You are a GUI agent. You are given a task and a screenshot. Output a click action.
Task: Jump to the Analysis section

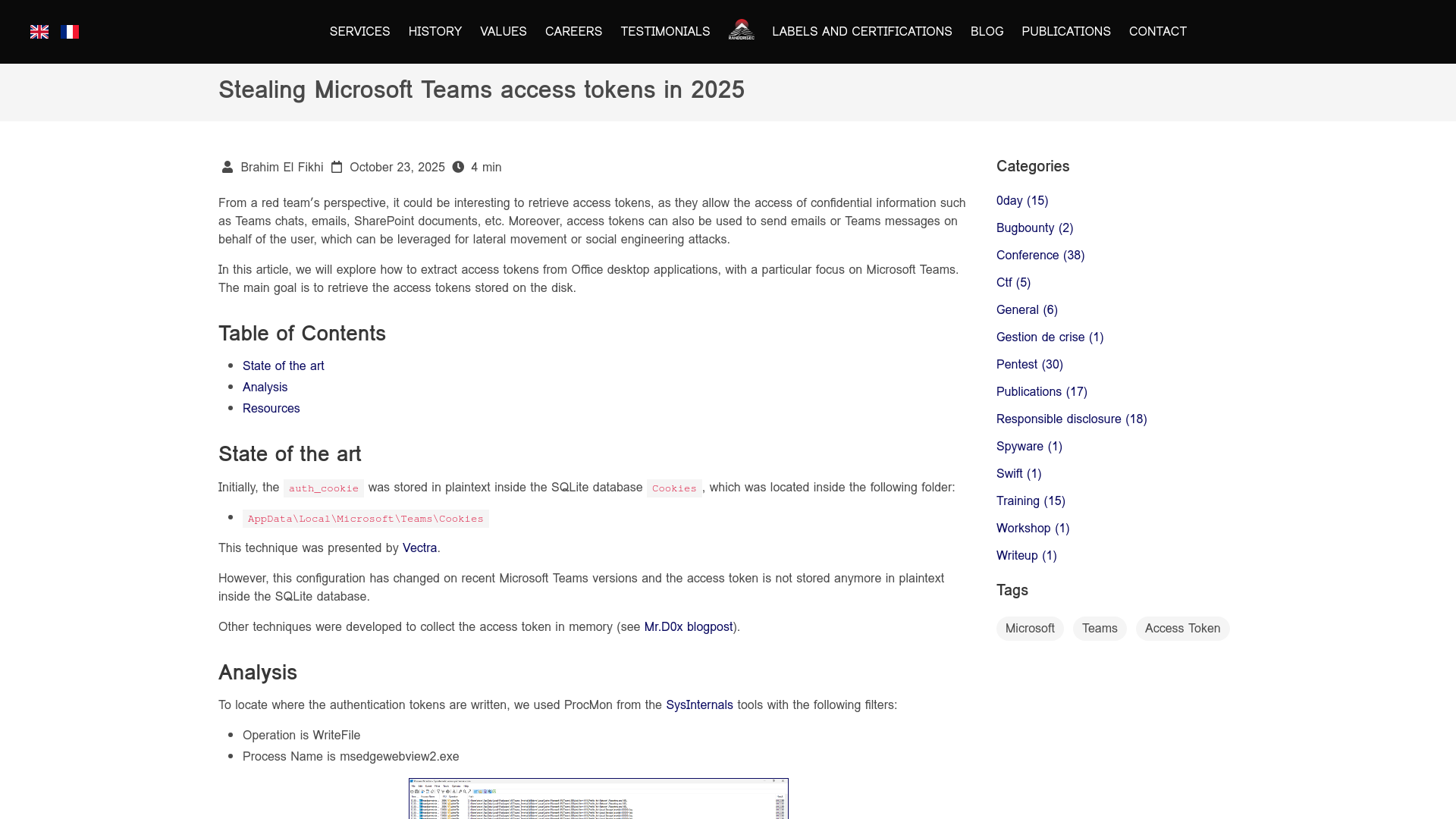(265, 387)
